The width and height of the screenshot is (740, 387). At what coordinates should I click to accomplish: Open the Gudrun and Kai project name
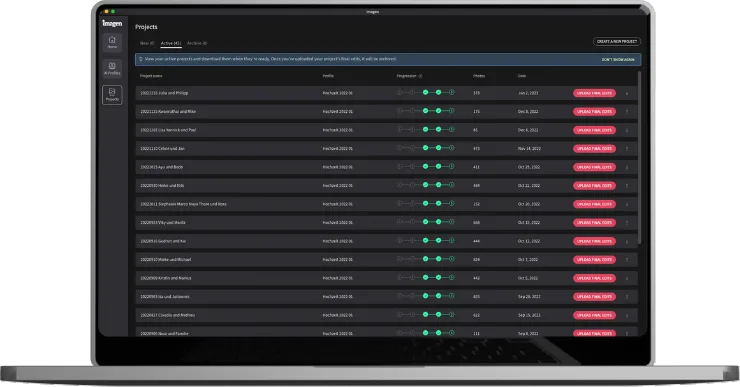(x=163, y=241)
